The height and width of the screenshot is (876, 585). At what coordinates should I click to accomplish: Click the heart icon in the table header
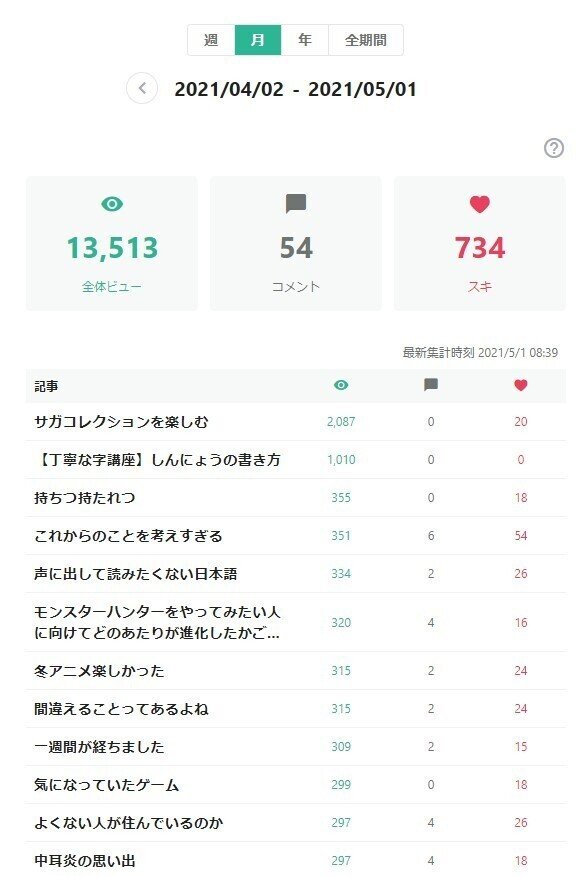tap(520, 384)
